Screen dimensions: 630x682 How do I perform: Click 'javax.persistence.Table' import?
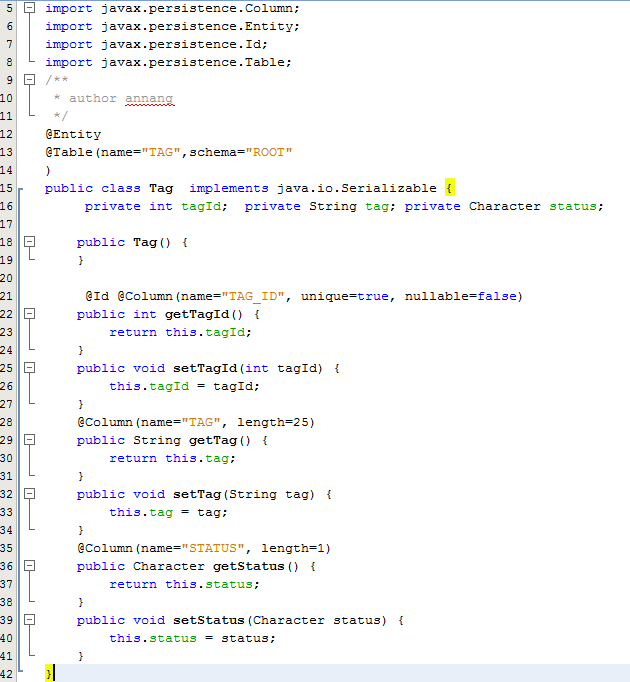(193, 62)
